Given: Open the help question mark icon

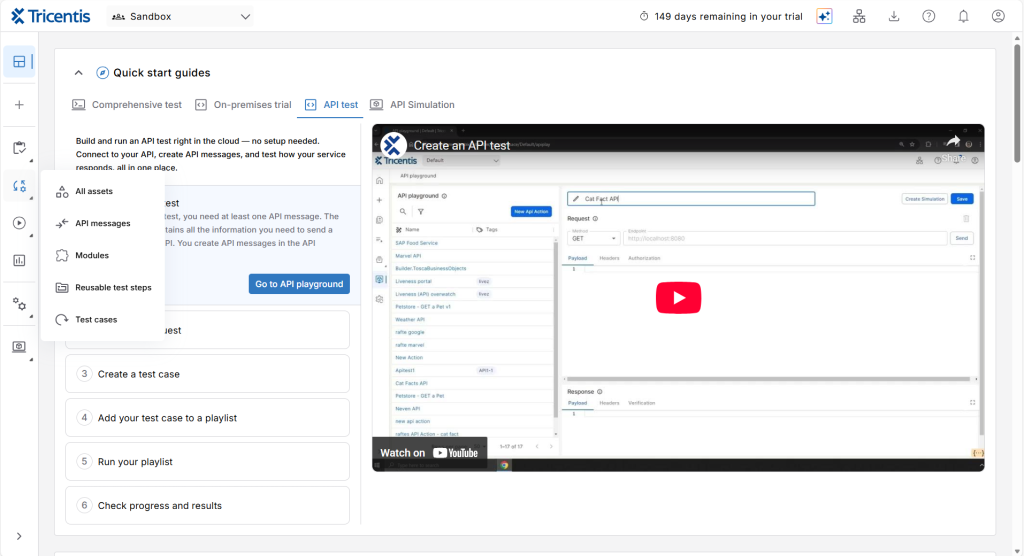Looking at the screenshot, I should (x=929, y=16).
